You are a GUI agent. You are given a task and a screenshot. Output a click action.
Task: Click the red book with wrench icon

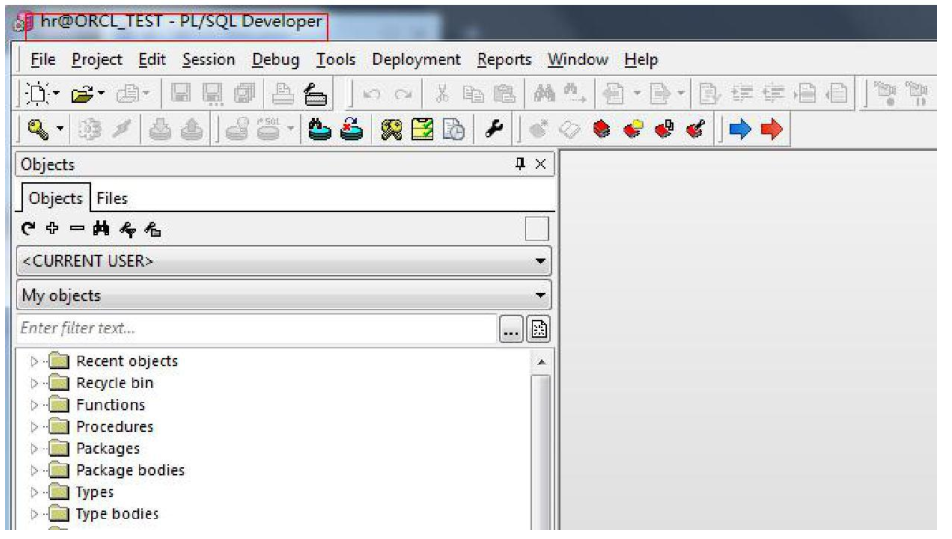coord(696,129)
